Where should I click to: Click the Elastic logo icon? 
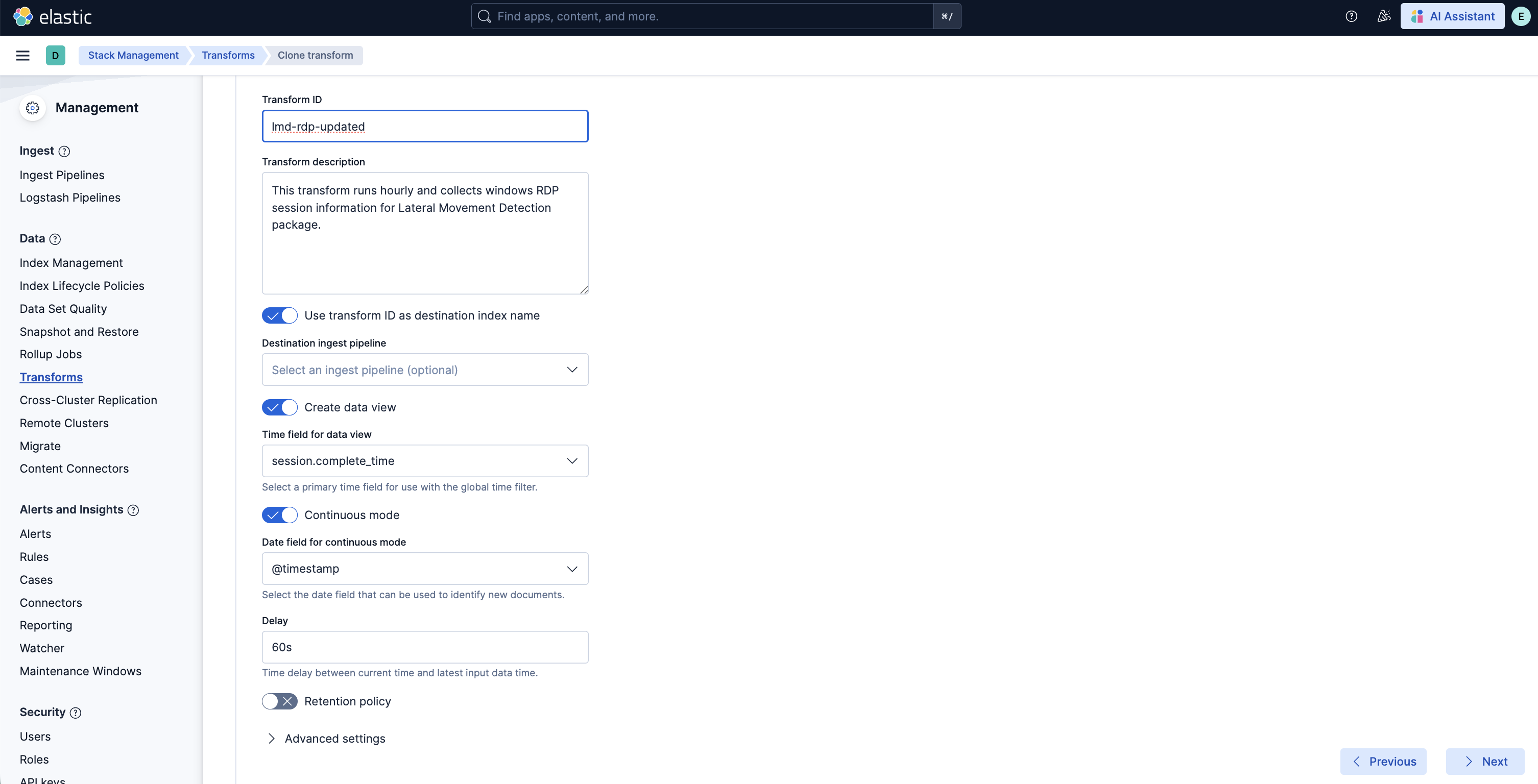click(22, 17)
